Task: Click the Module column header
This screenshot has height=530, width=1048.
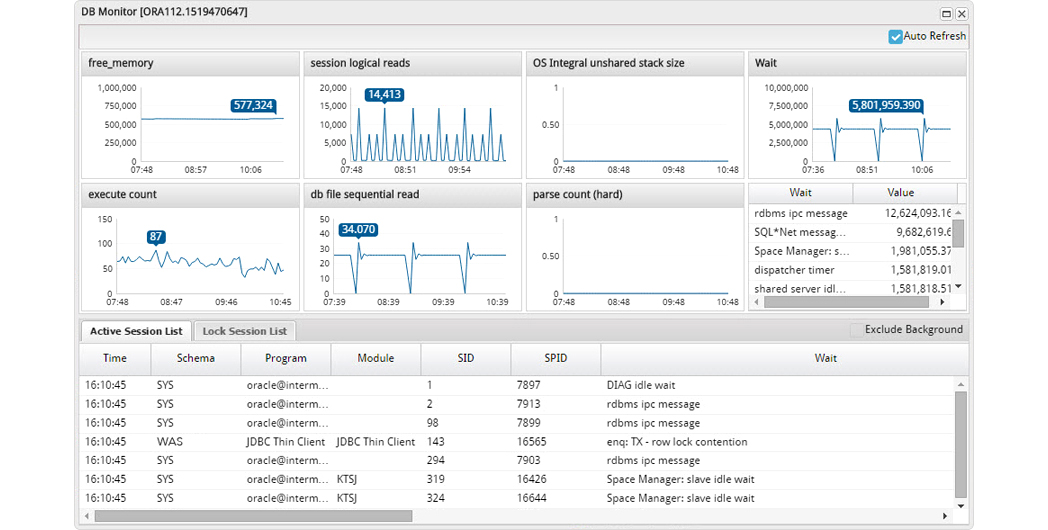Action: [x=376, y=358]
